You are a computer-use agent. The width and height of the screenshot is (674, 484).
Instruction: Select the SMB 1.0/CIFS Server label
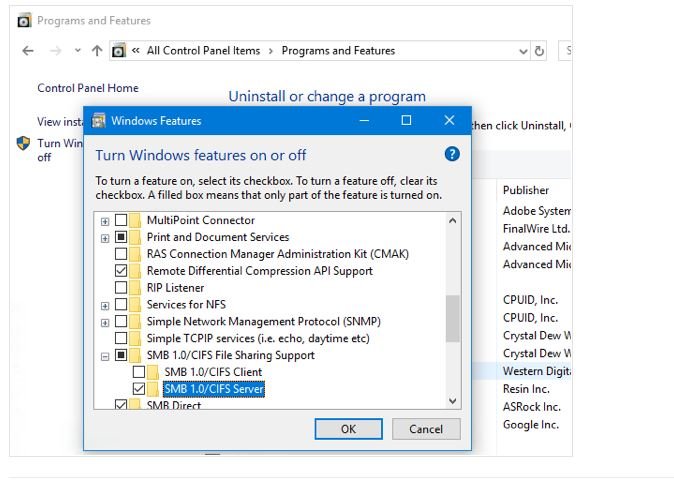coord(214,389)
